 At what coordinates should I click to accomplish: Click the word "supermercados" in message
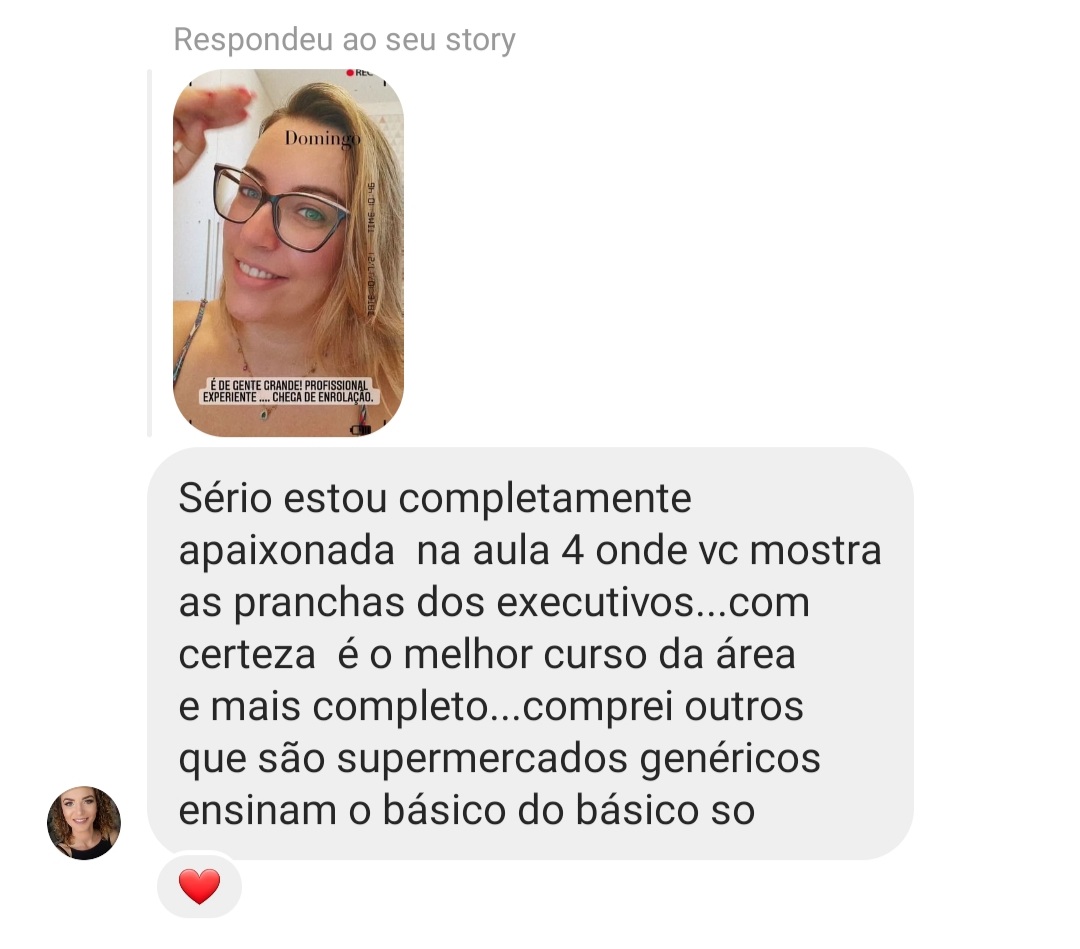[482, 759]
